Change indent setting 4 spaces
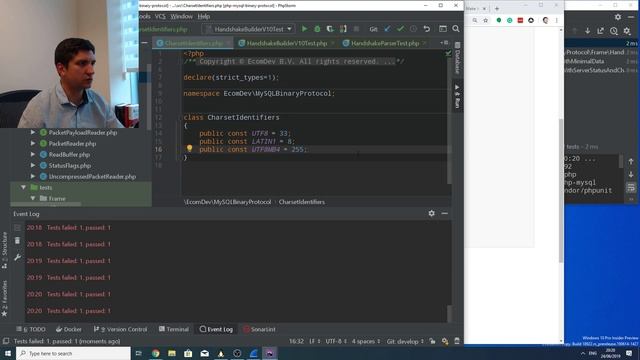This screenshot has height=360, width=640. (366, 341)
